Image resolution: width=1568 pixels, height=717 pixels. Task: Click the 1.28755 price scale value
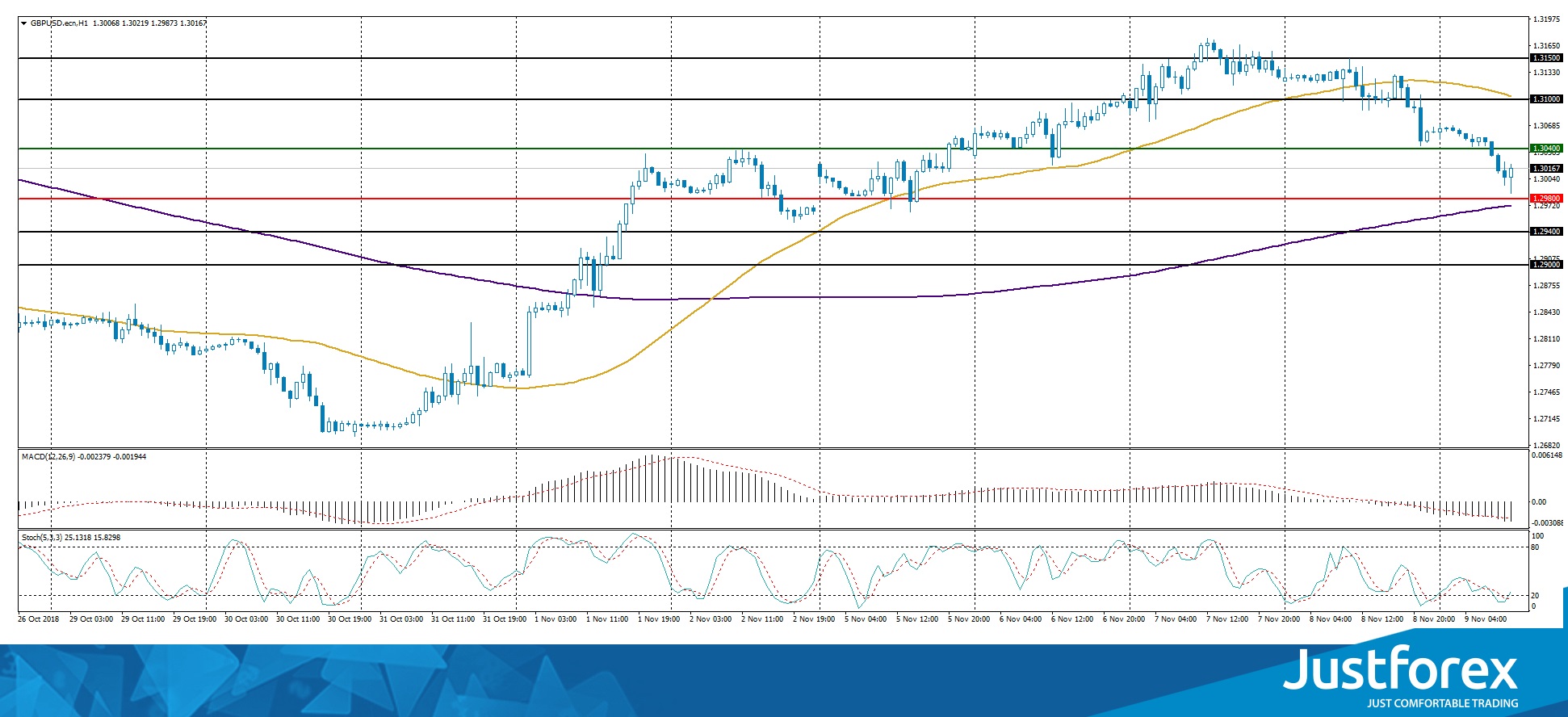click(x=1546, y=286)
